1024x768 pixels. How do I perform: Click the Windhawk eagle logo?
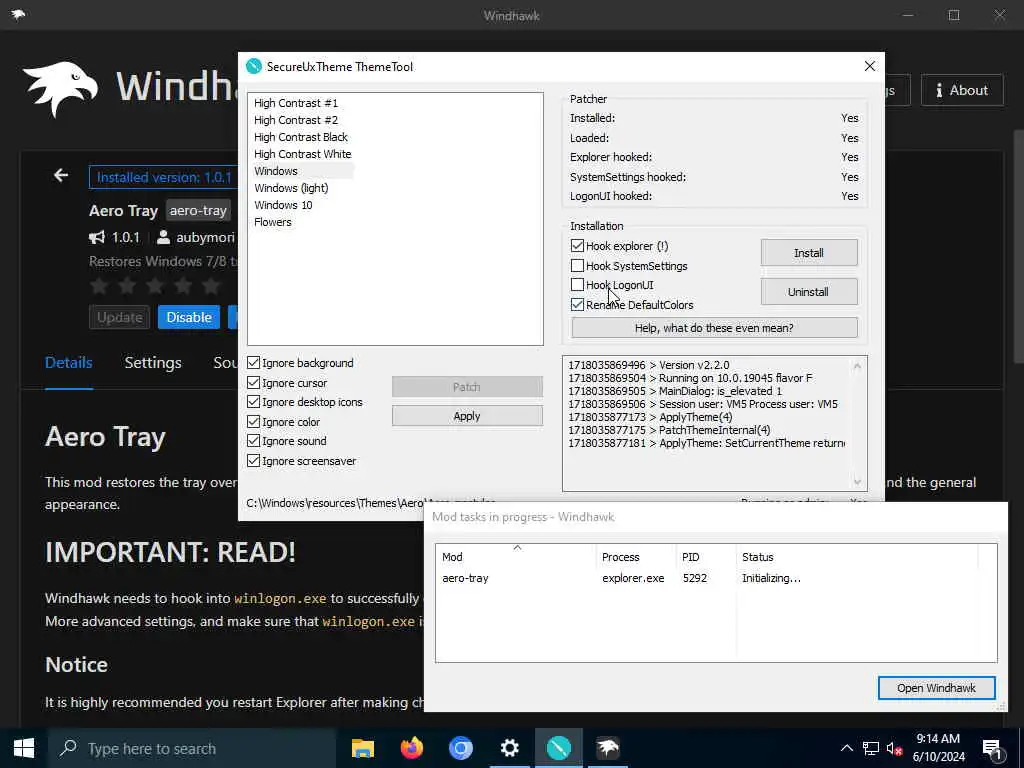coord(60,89)
